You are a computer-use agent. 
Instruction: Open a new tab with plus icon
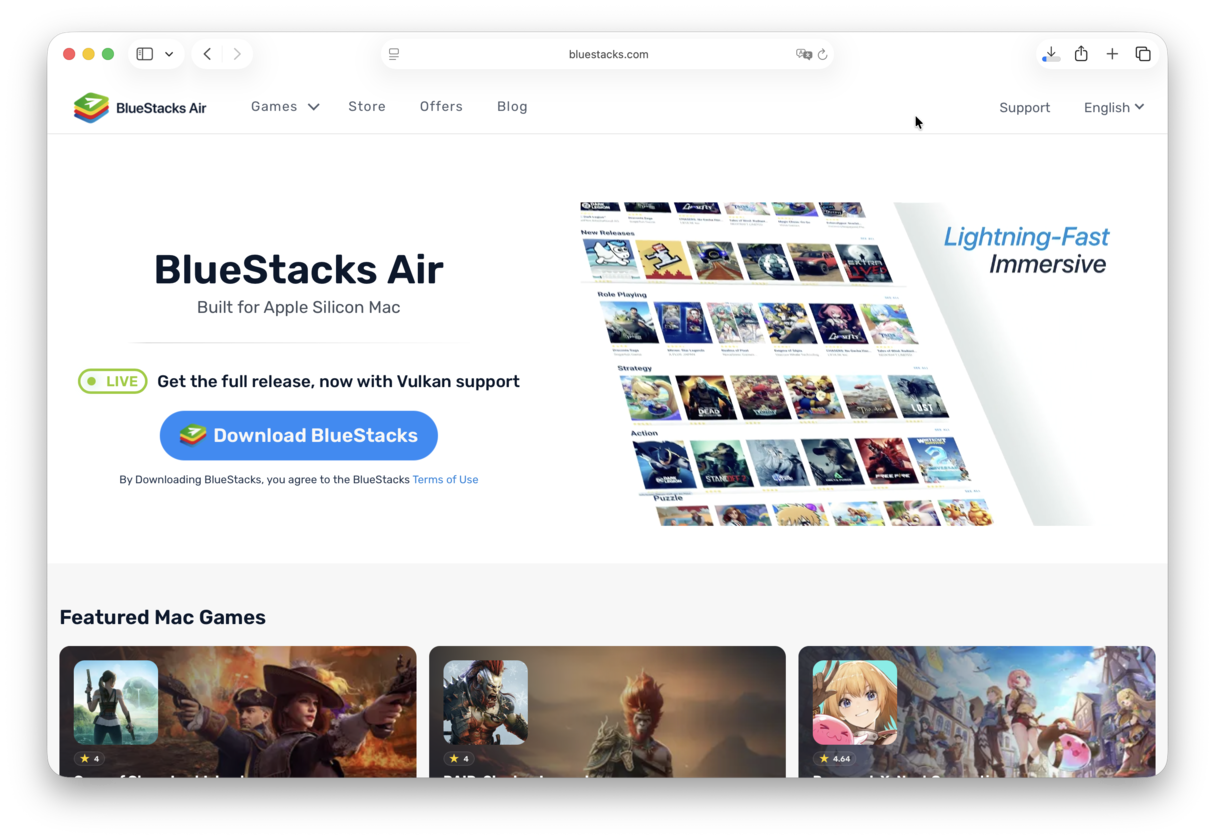click(x=1112, y=54)
